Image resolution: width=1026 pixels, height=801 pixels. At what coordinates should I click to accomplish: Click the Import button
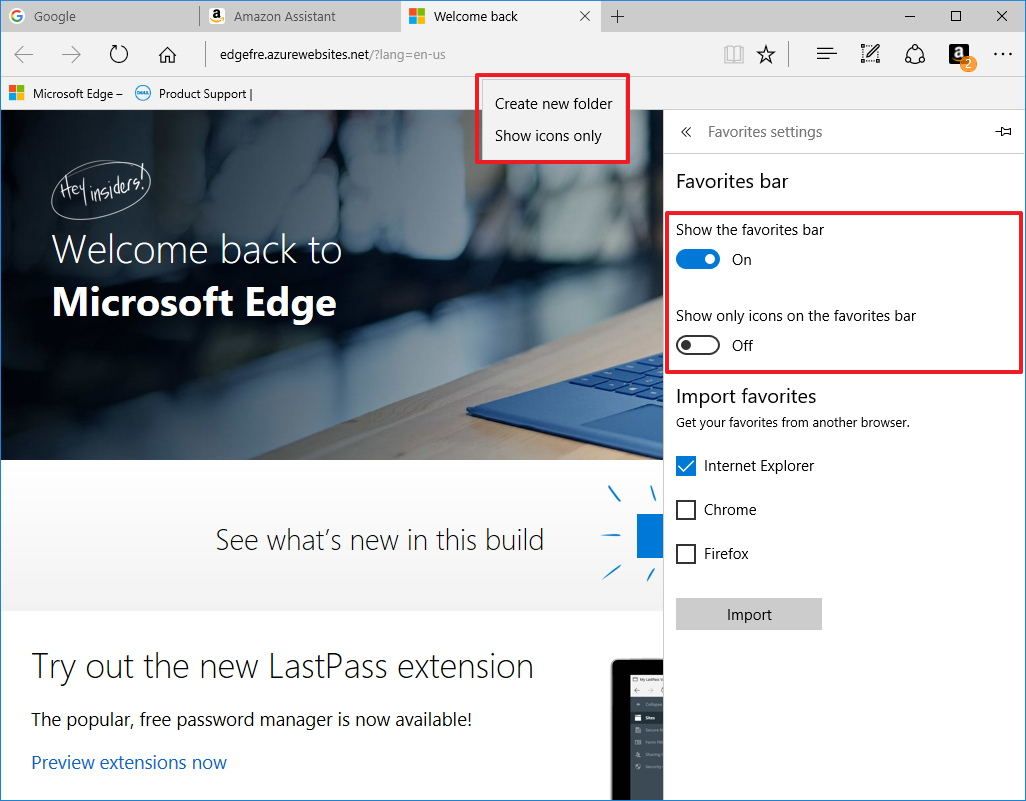click(748, 614)
